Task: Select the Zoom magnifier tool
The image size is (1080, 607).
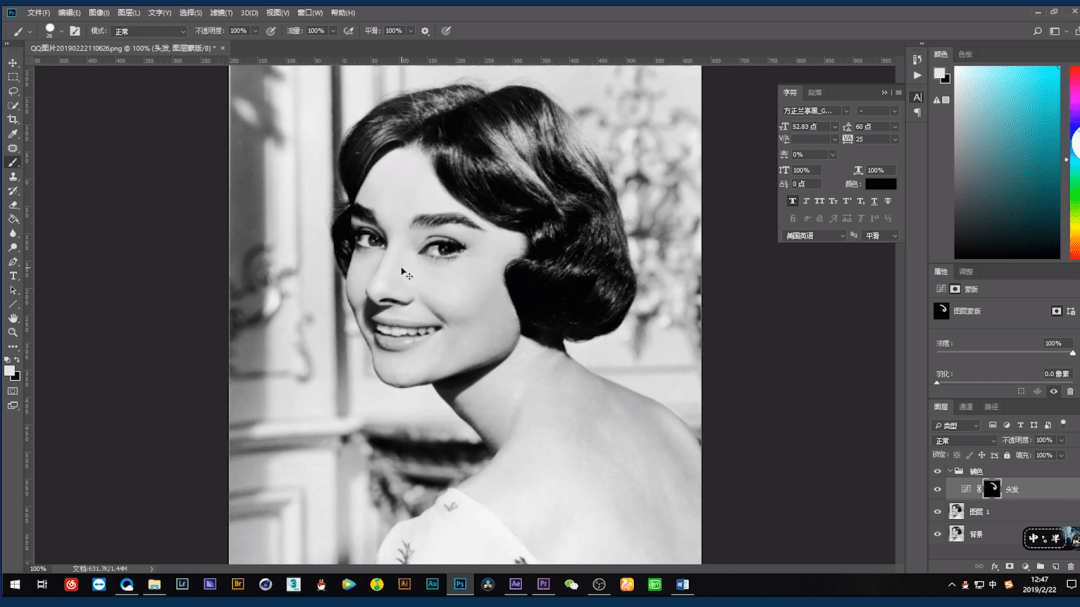Action: [x=13, y=332]
